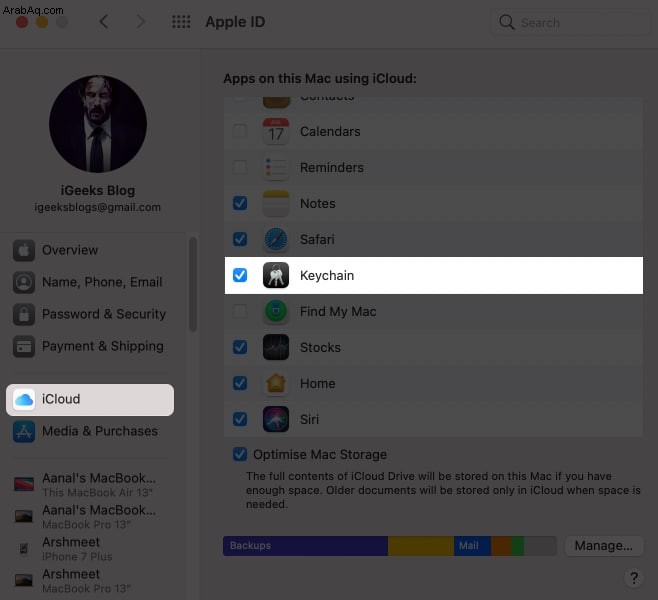Click the Home app icon

pos(276,383)
